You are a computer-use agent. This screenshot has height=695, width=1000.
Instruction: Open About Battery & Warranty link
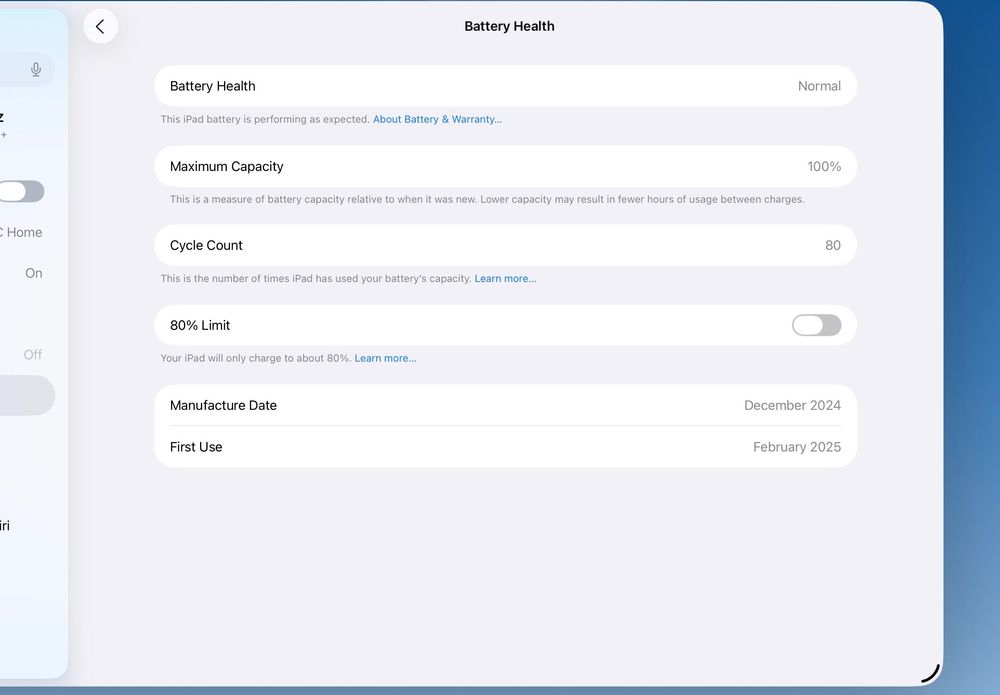click(x=438, y=119)
